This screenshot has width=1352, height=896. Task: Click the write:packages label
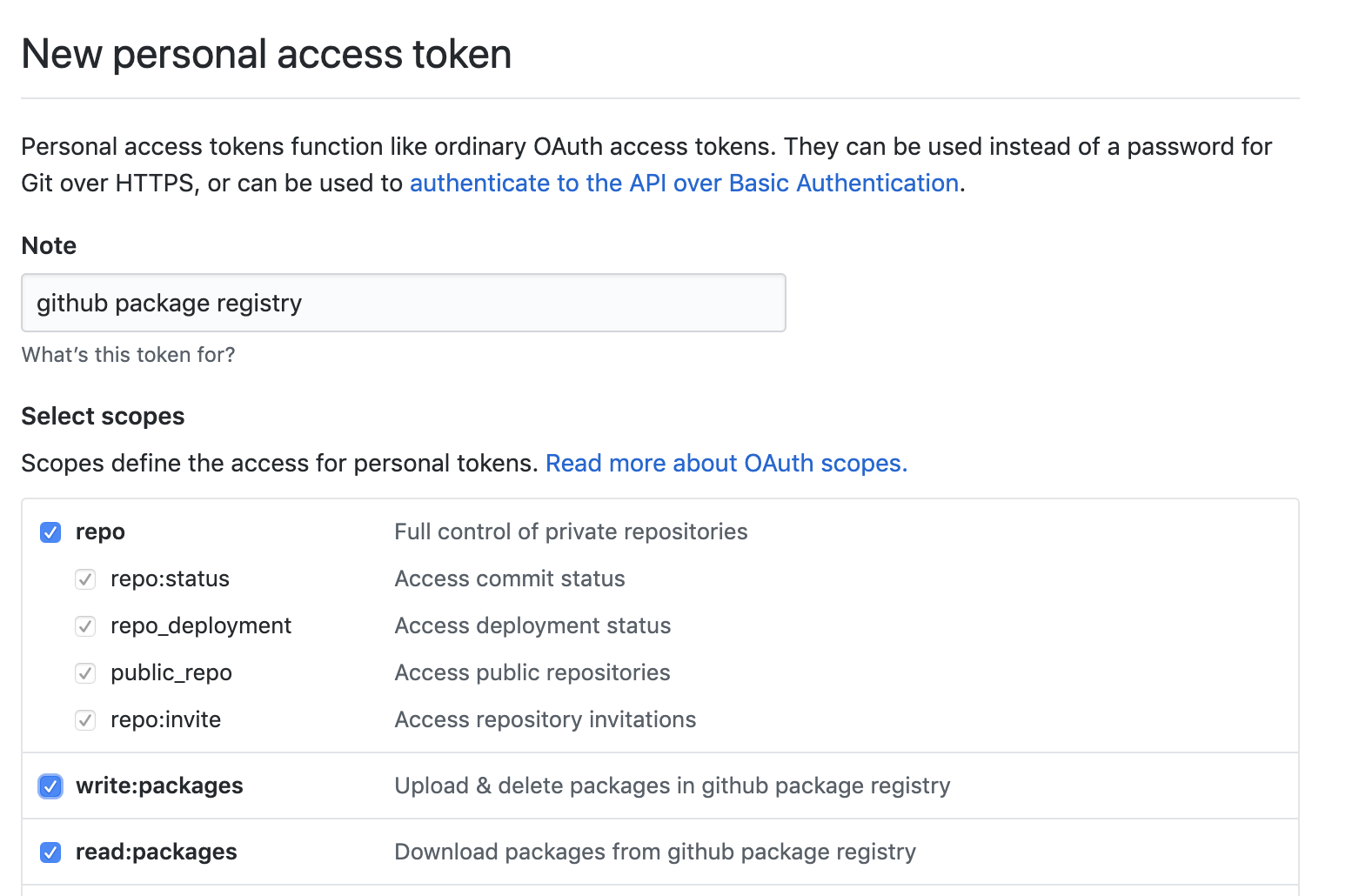tap(159, 786)
